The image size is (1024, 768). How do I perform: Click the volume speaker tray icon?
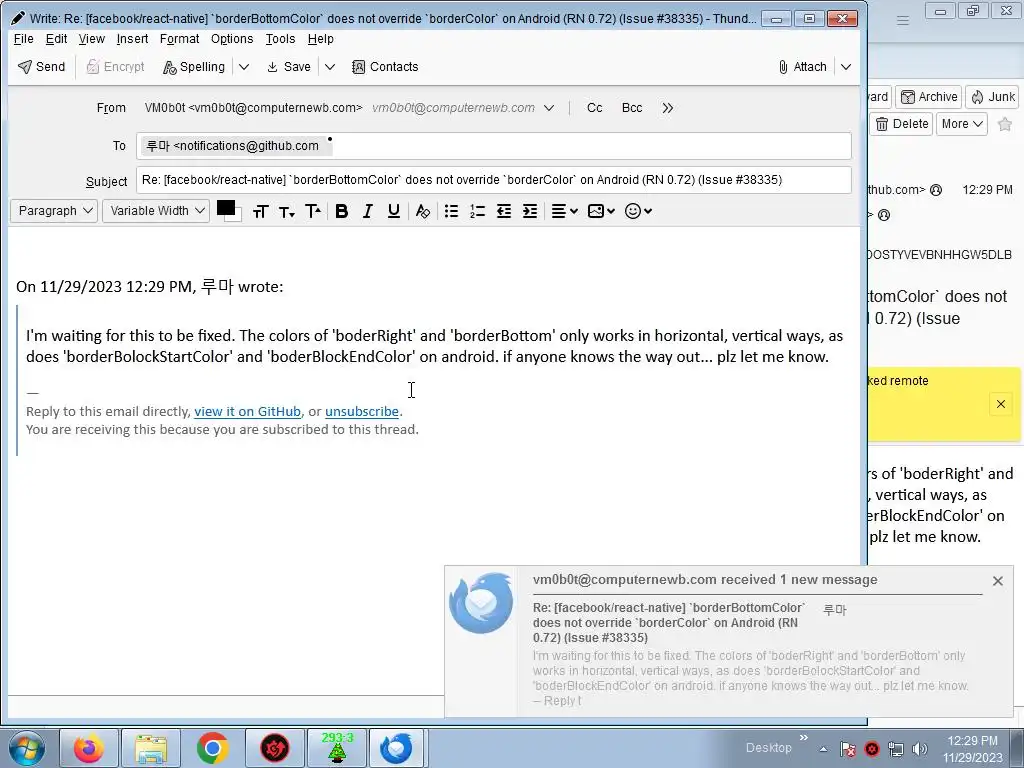(920, 749)
